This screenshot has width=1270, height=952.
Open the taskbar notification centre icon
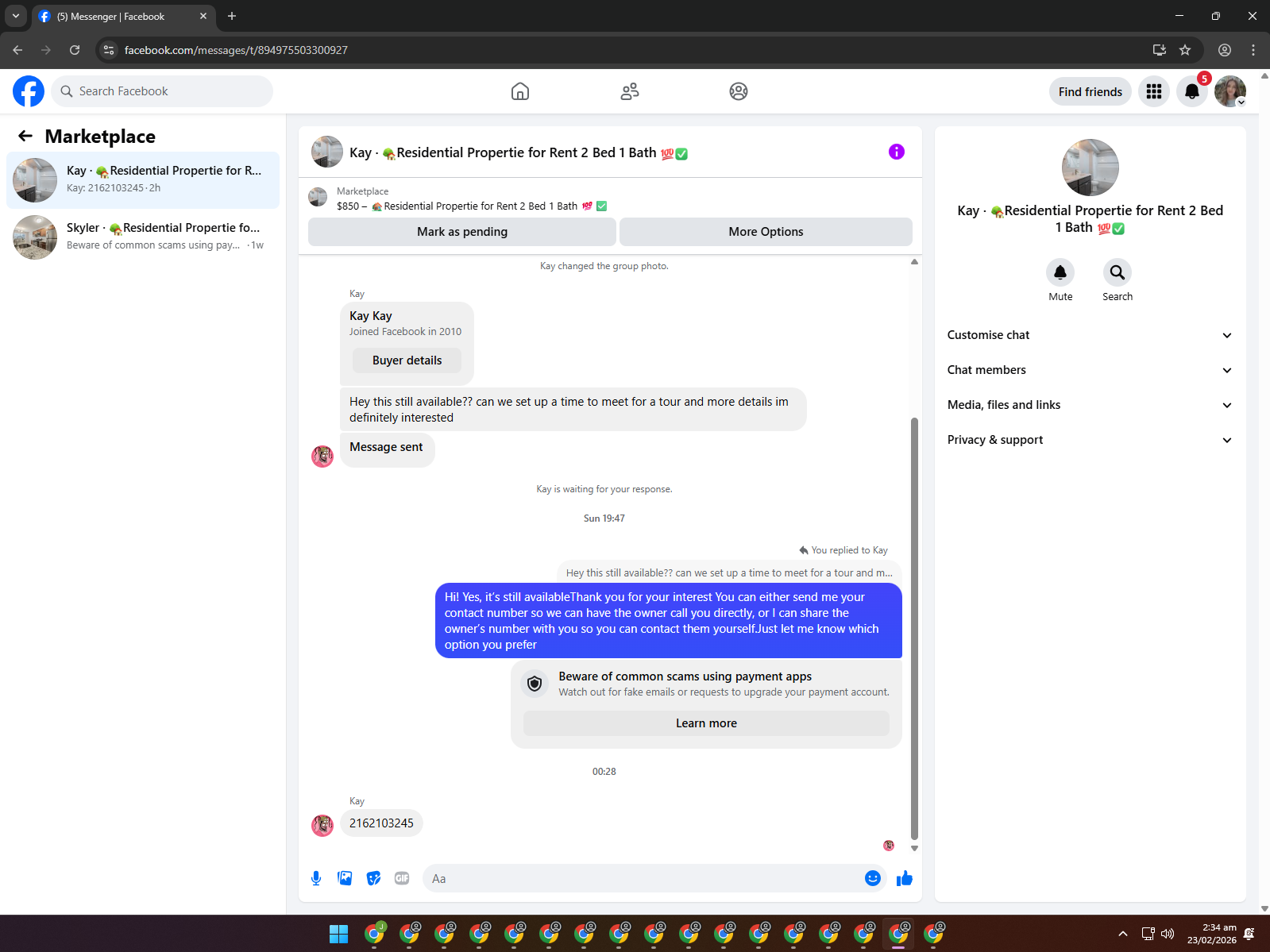[1249, 934]
